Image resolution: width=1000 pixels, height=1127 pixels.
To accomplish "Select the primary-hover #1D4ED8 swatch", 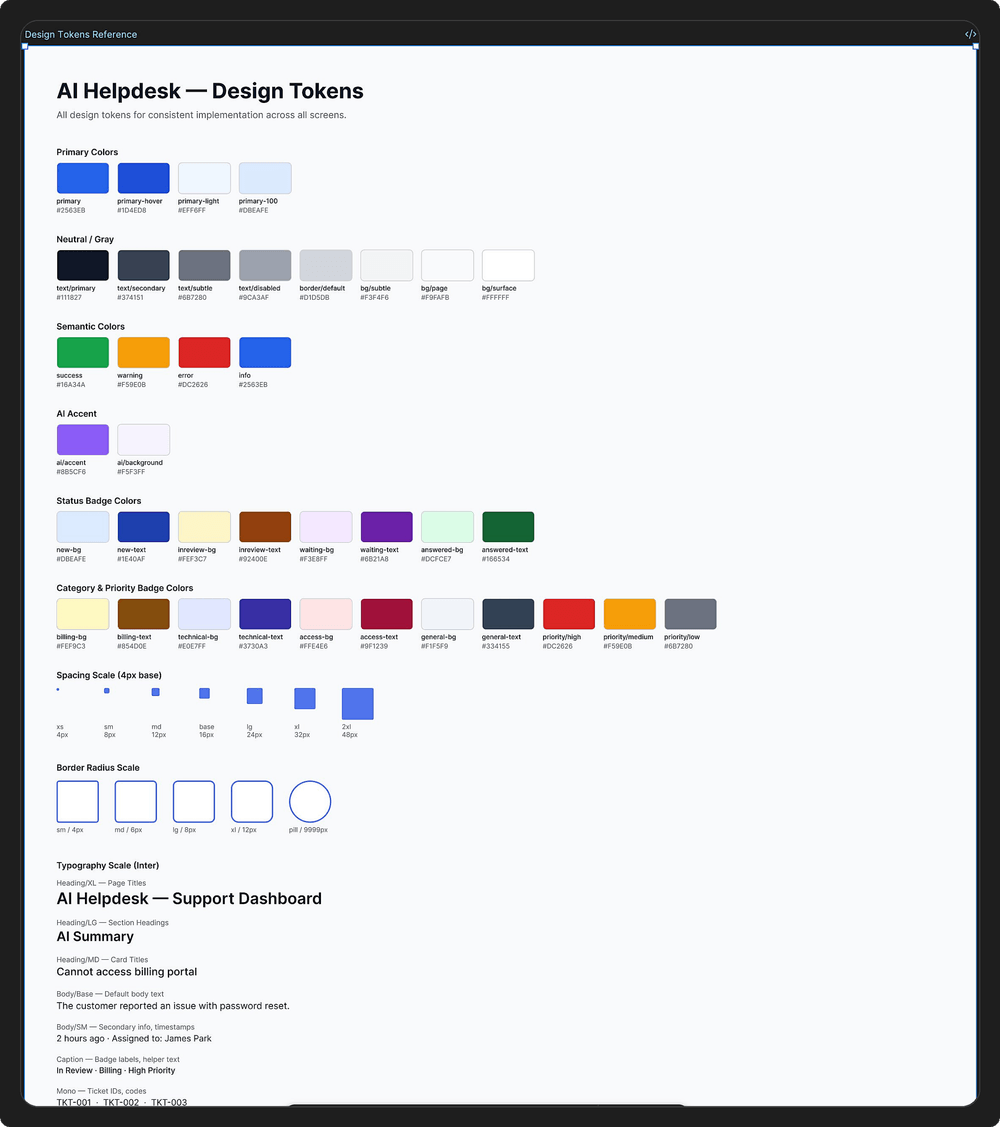I will click(x=144, y=178).
